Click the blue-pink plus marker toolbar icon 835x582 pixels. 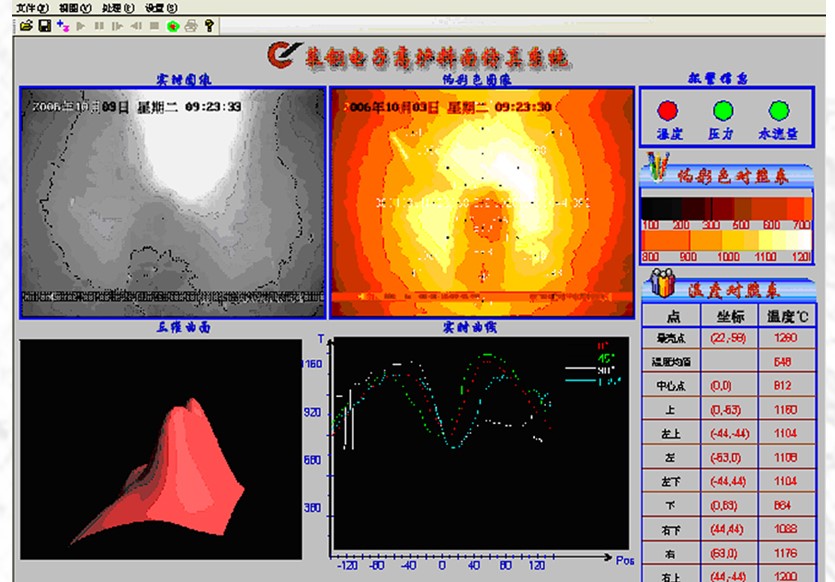coord(63,25)
